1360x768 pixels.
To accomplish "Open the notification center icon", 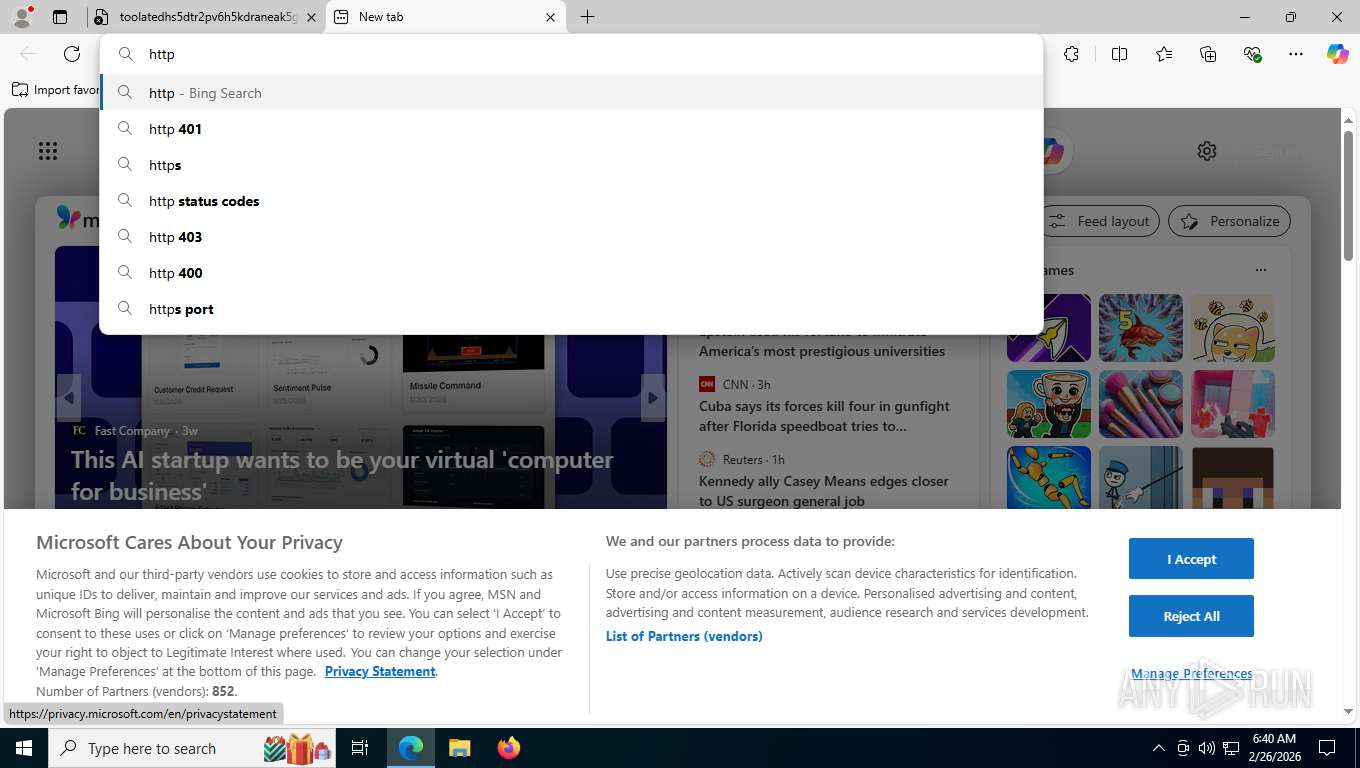I will (x=1327, y=748).
